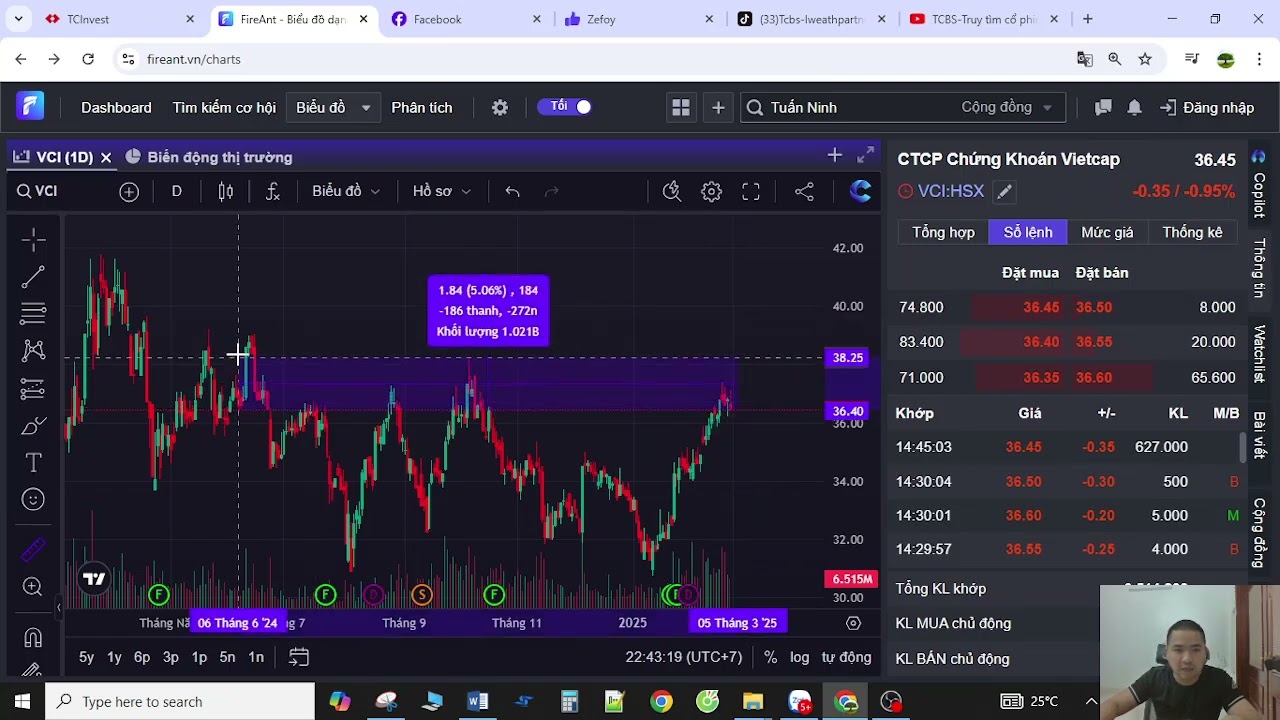
Task: Open the chat messages icon
Action: [1103, 107]
